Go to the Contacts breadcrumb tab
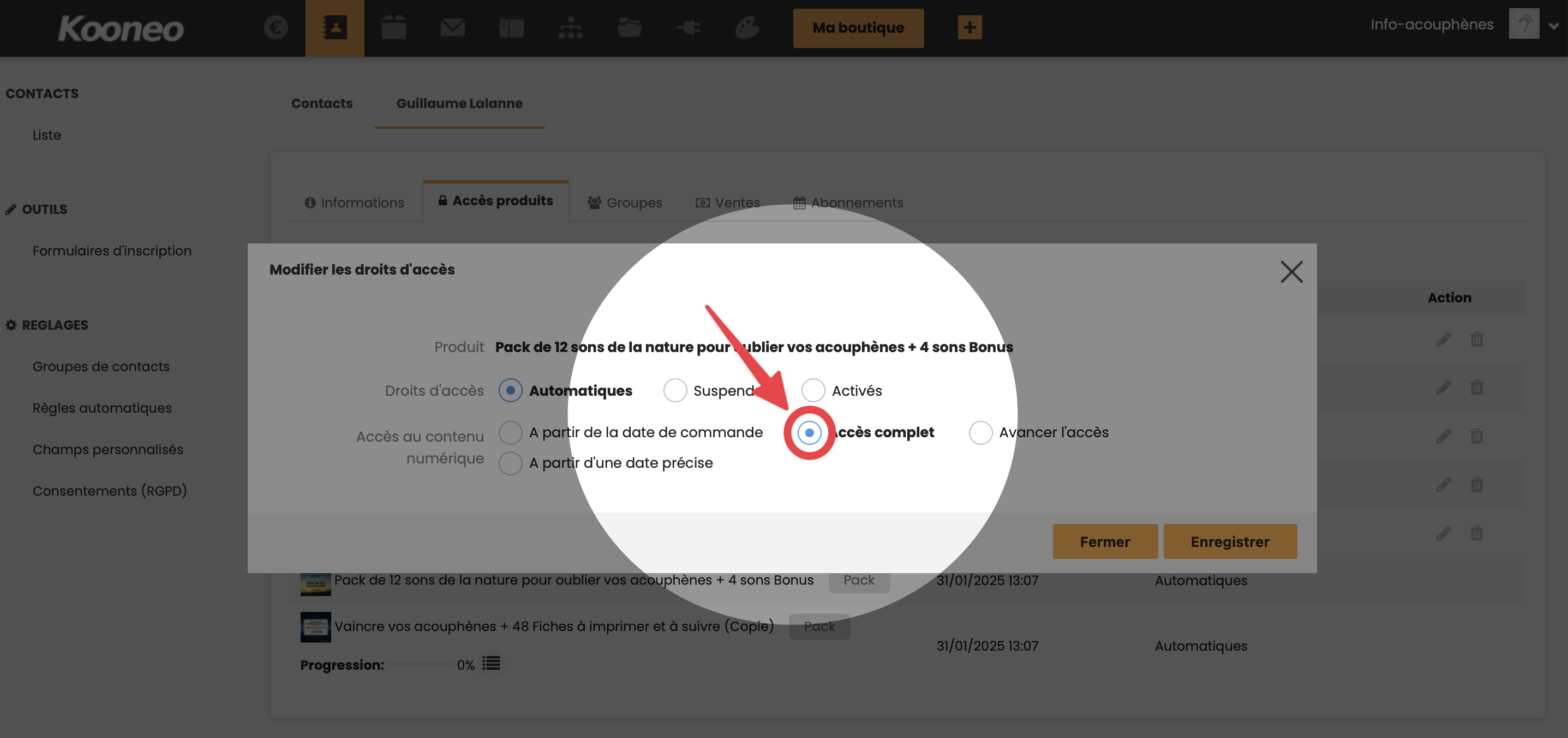1568x738 pixels. (x=322, y=104)
